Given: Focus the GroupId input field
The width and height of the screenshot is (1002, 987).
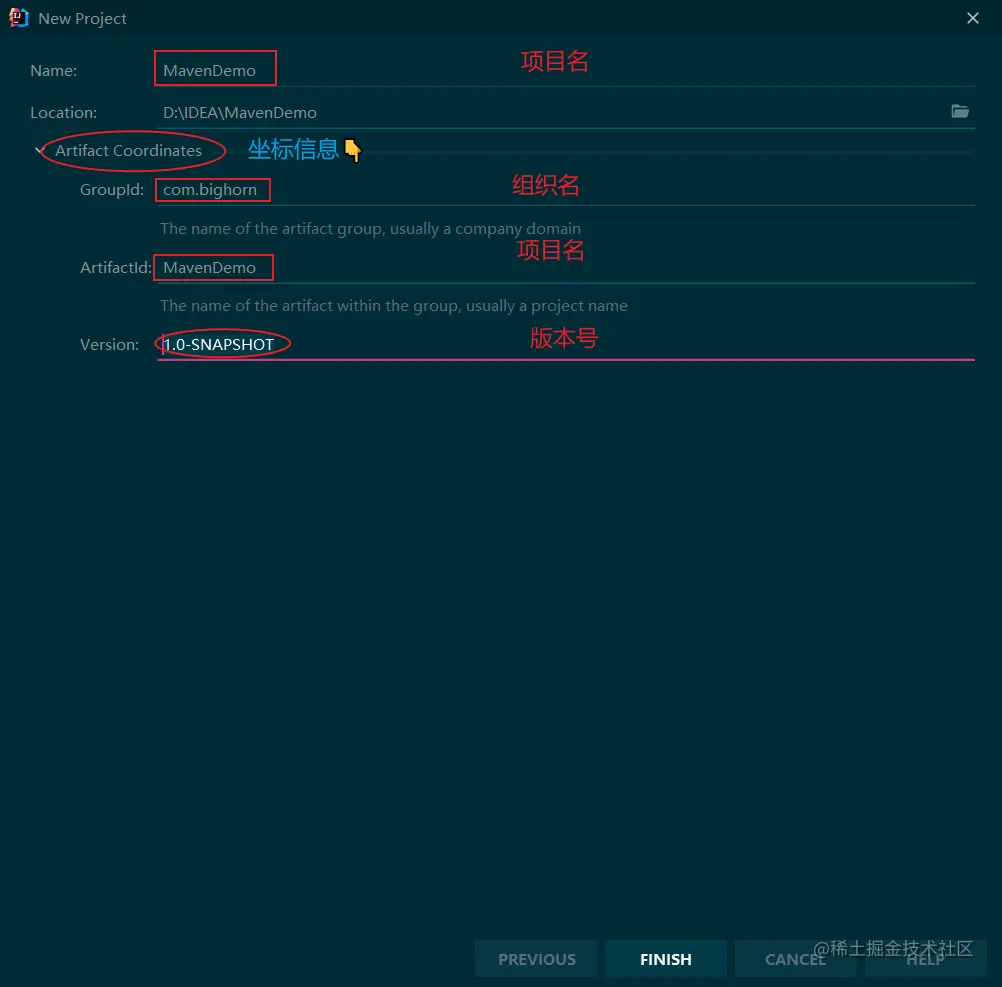Looking at the screenshot, I should [566, 190].
